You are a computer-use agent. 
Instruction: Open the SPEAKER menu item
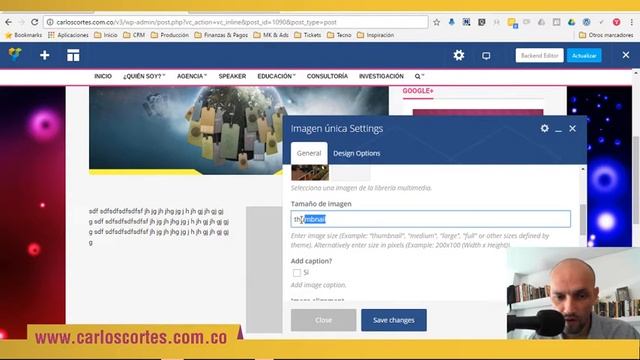click(x=232, y=76)
